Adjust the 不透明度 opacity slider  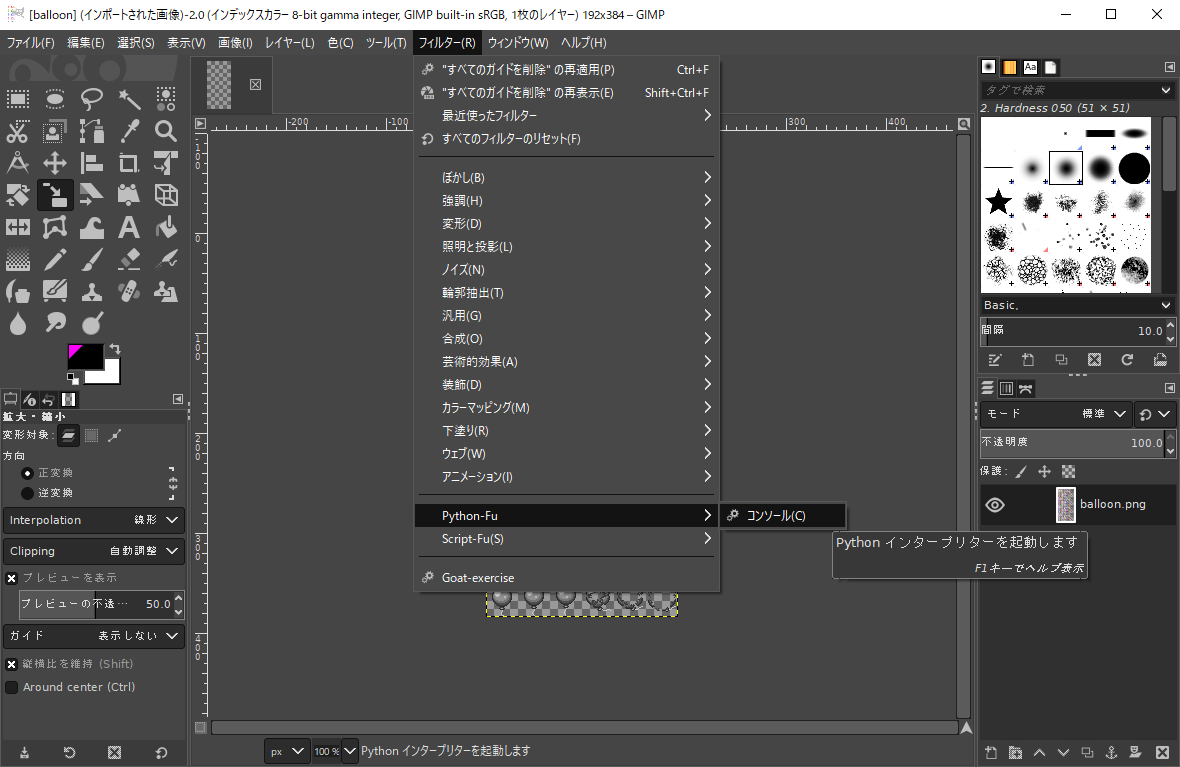click(x=1060, y=443)
